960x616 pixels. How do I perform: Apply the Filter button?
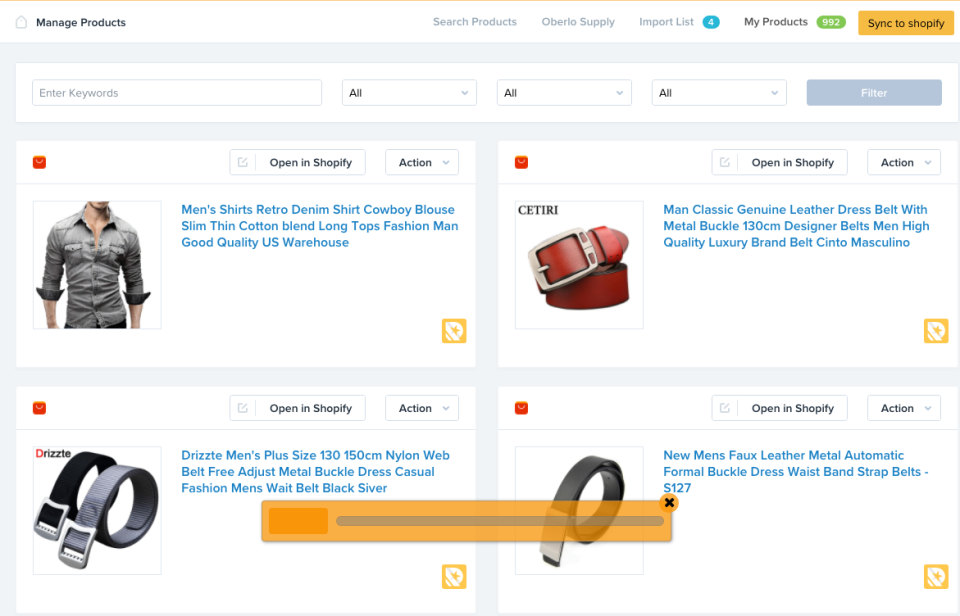point(873,92)
